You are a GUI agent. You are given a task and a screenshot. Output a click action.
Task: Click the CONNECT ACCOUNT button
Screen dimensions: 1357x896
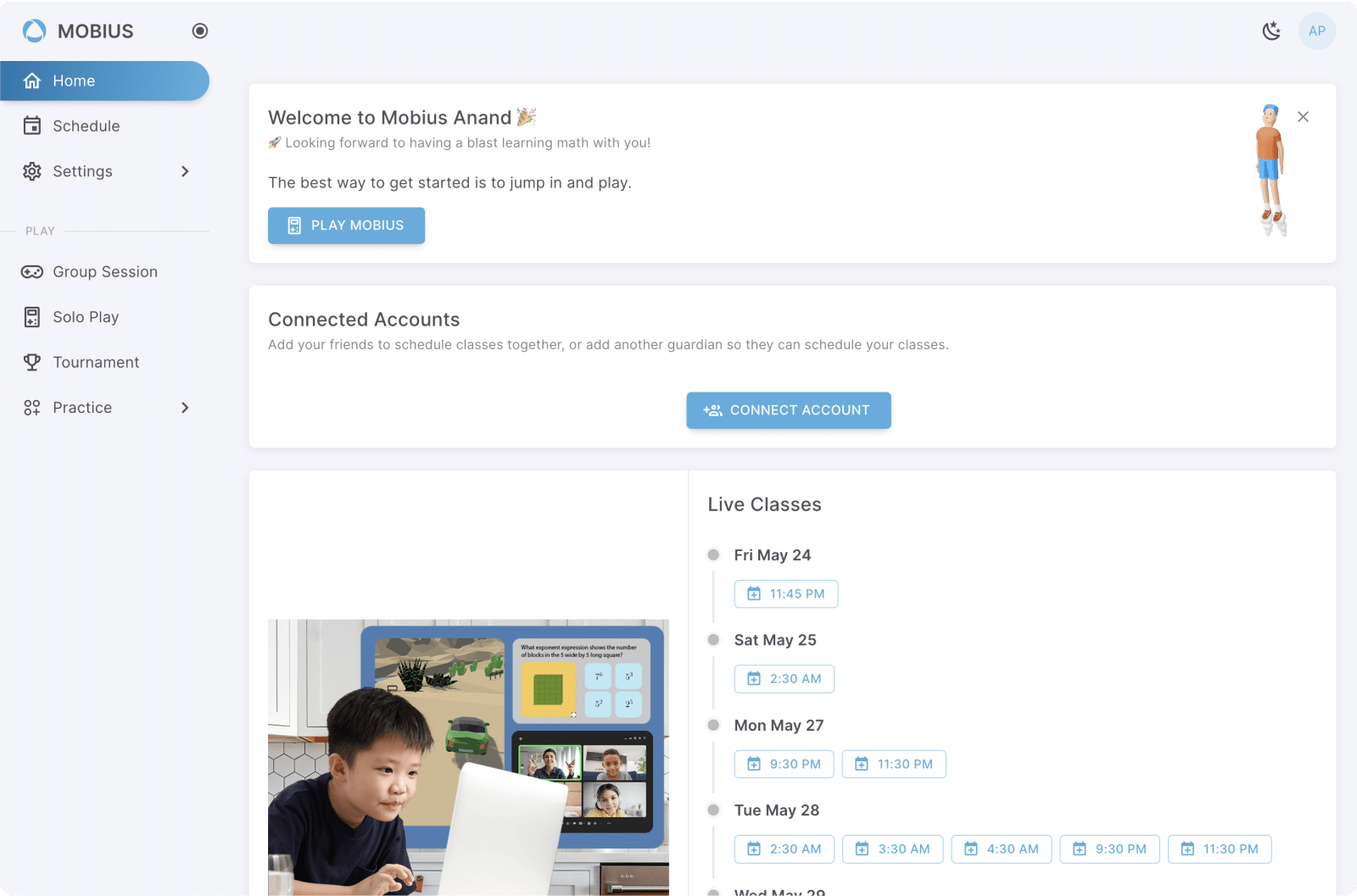click(789, 410)
